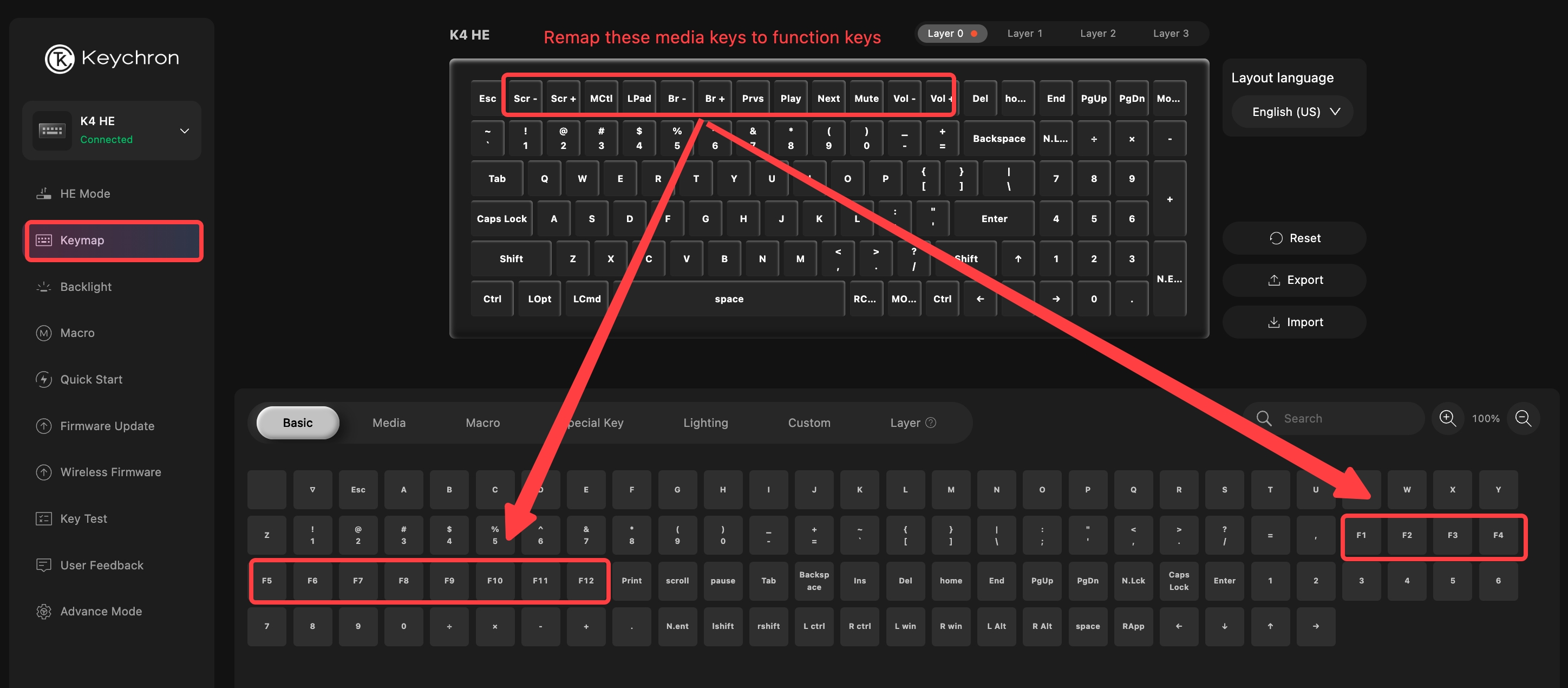Screen dimensions: 1568x688
Task: Open HE Mode from the sidebar
Action: [84, 193]
